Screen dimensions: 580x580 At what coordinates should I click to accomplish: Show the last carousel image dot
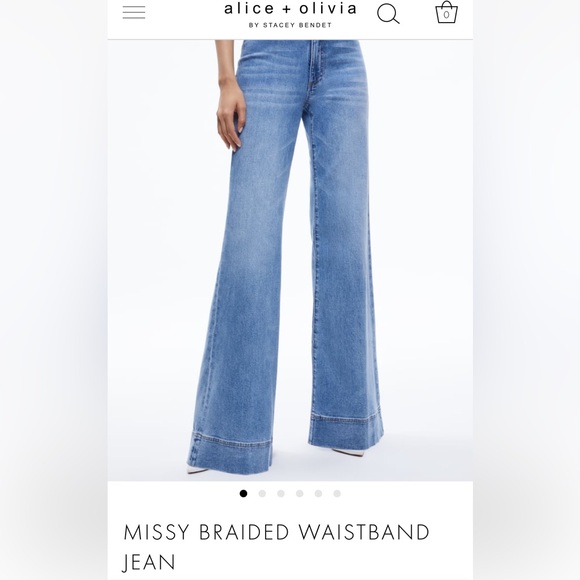[337, 493]
